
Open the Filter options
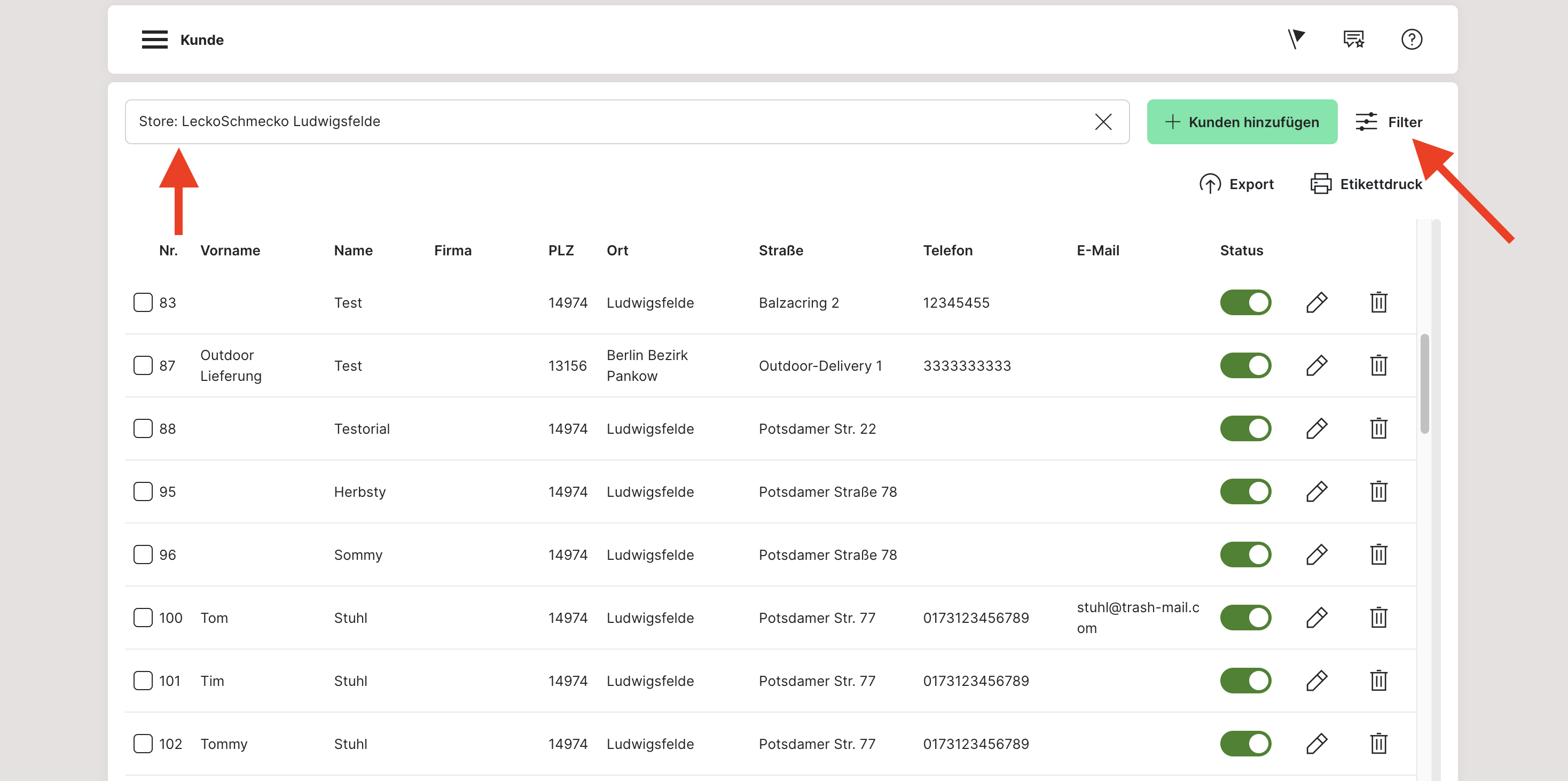[1389, 122]
